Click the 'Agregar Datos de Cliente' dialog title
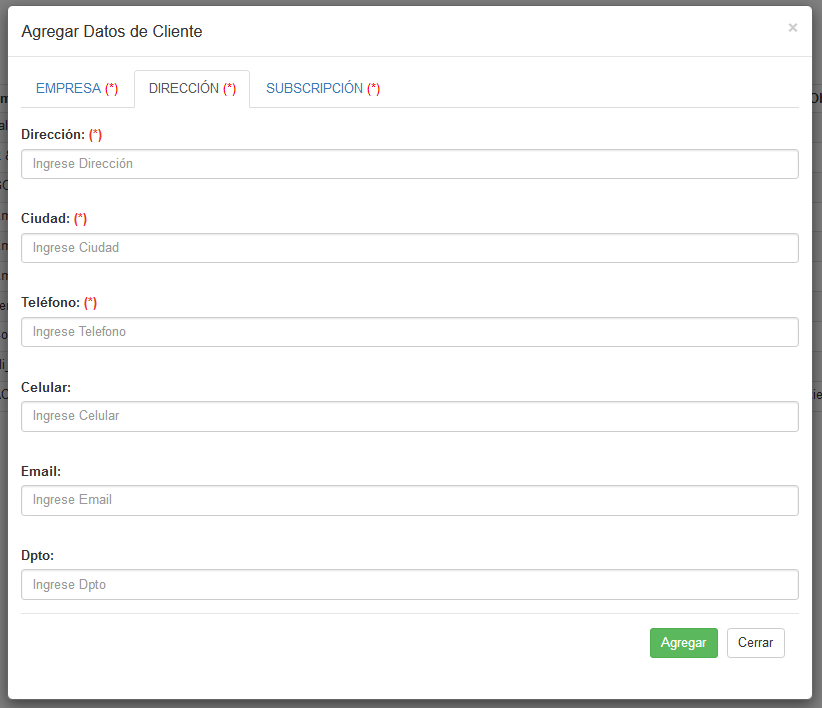 pyautogui.click(x=112, y=32)
